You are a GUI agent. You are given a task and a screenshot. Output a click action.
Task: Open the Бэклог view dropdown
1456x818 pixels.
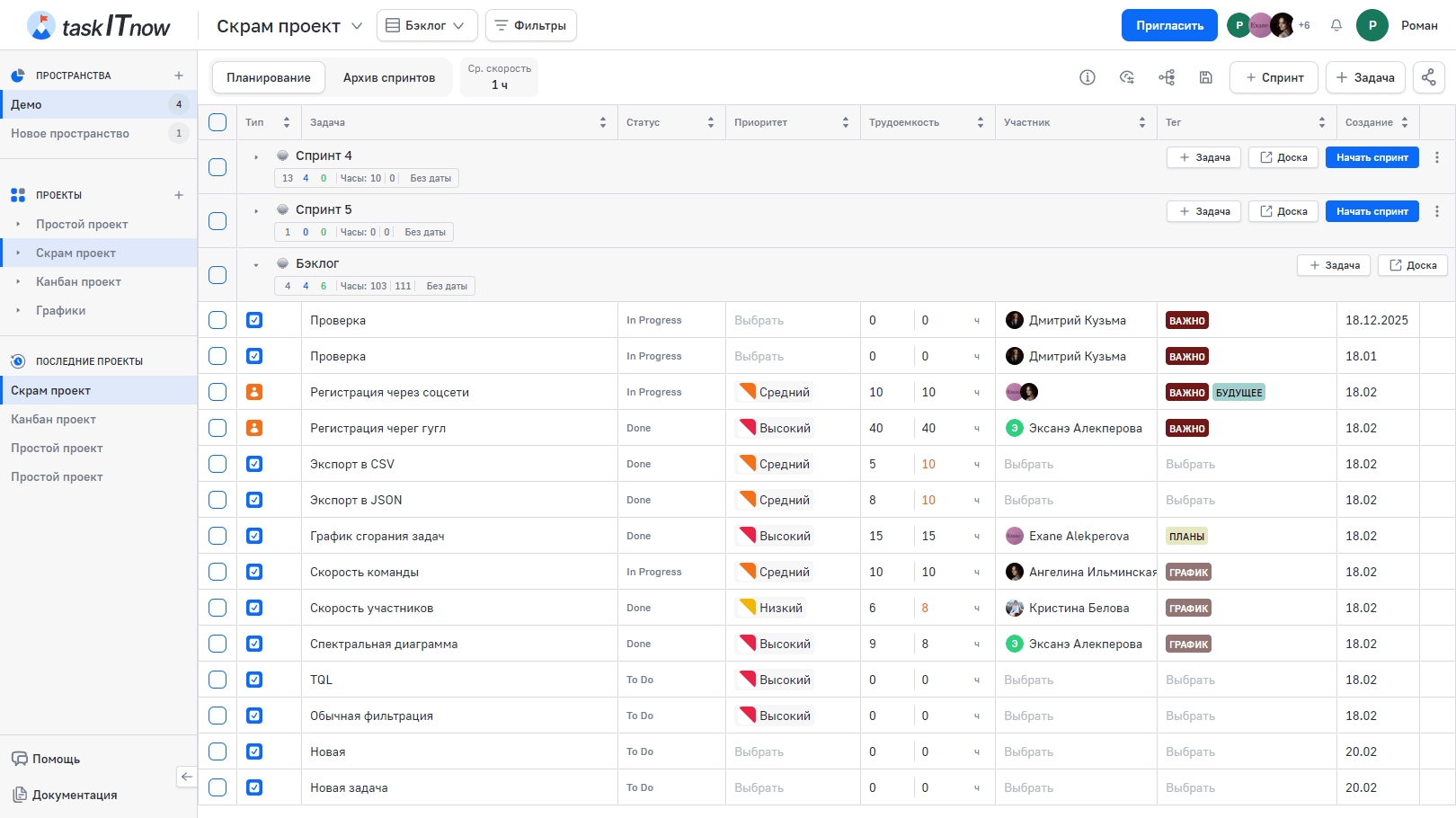[426, 25]
